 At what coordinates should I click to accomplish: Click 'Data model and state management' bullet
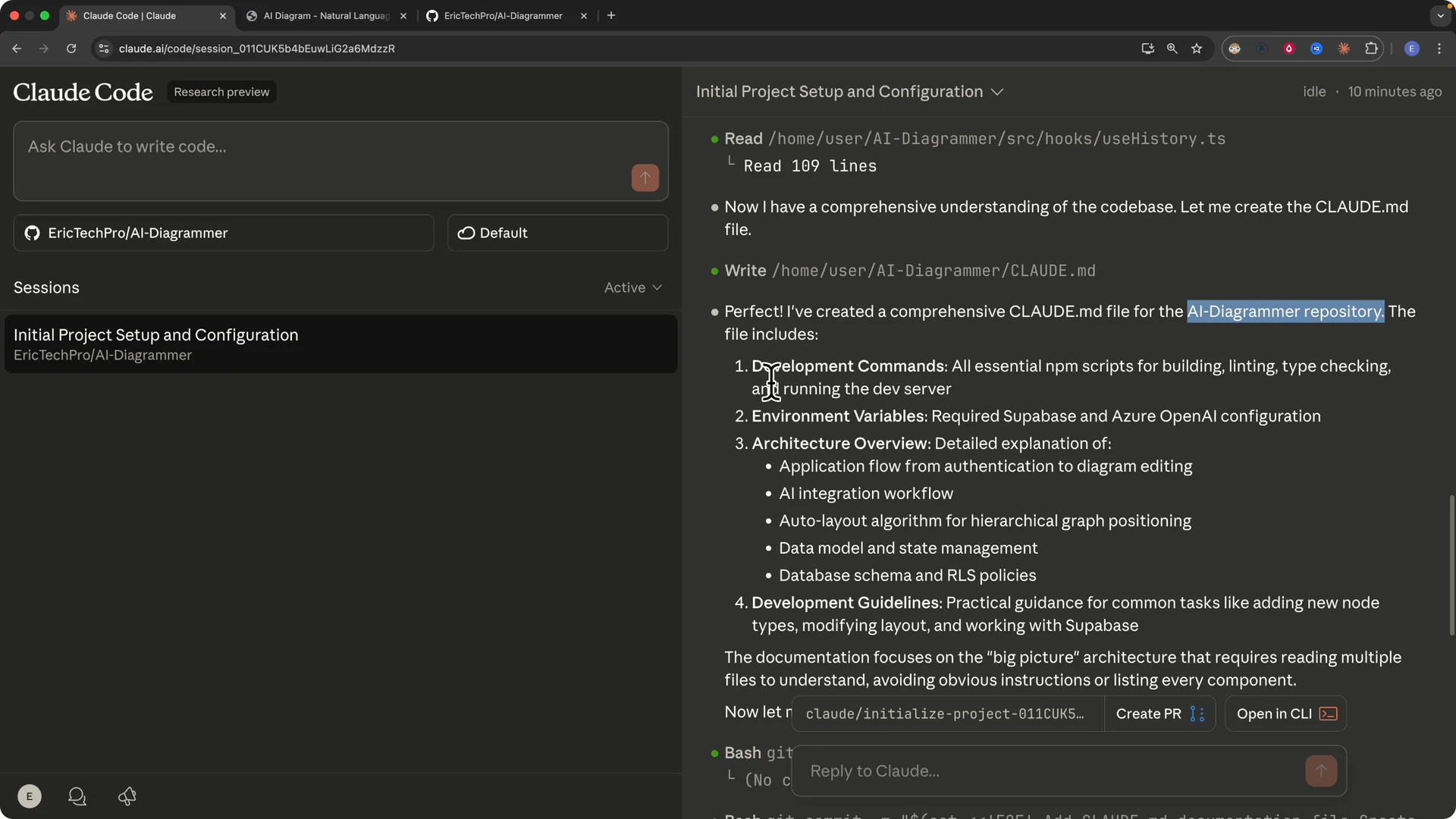pos(908,548)
